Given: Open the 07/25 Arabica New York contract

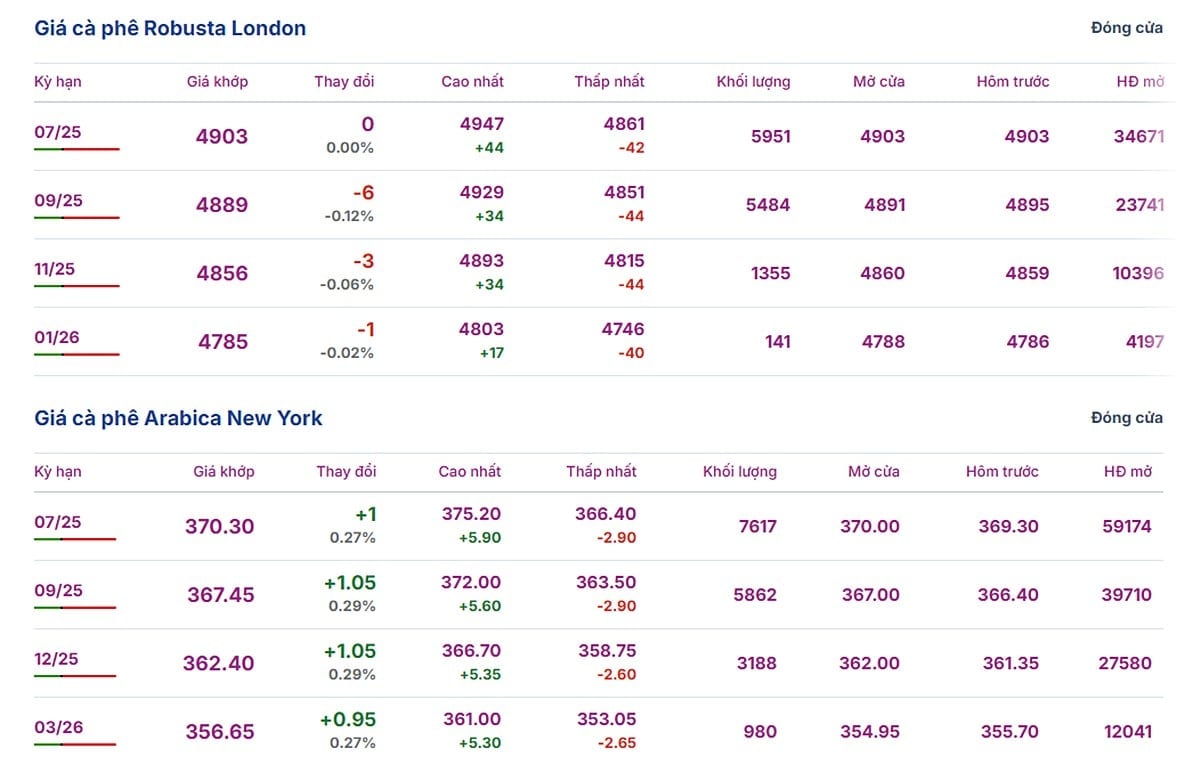Looking at the screenshot, I should tap(58, 522).
